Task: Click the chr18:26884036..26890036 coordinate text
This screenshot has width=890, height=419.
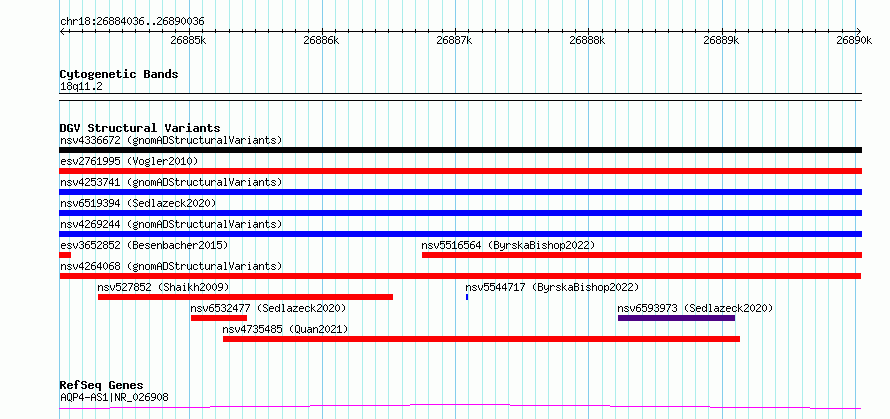Action: click(132, 22)
